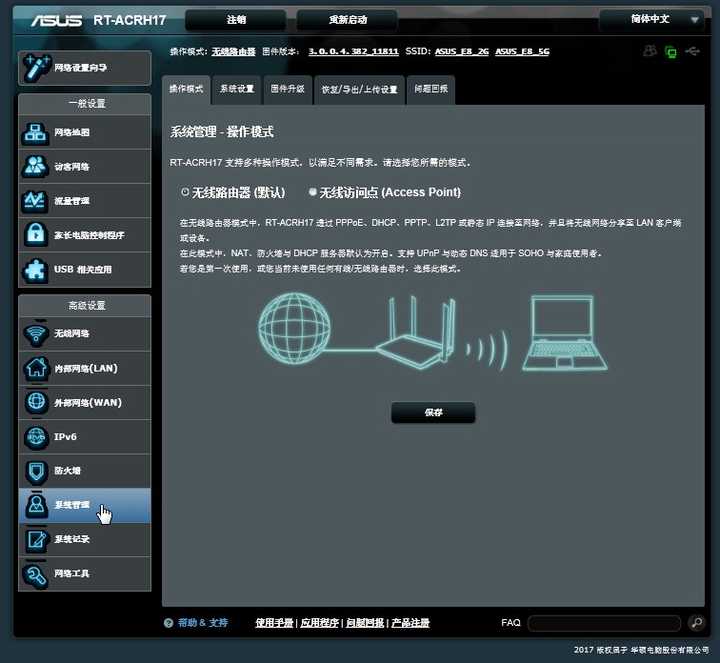This screenshot has height=663, width=720.
Task: Switch to the 系统设置 tab
Action: [x=237, y=89]
